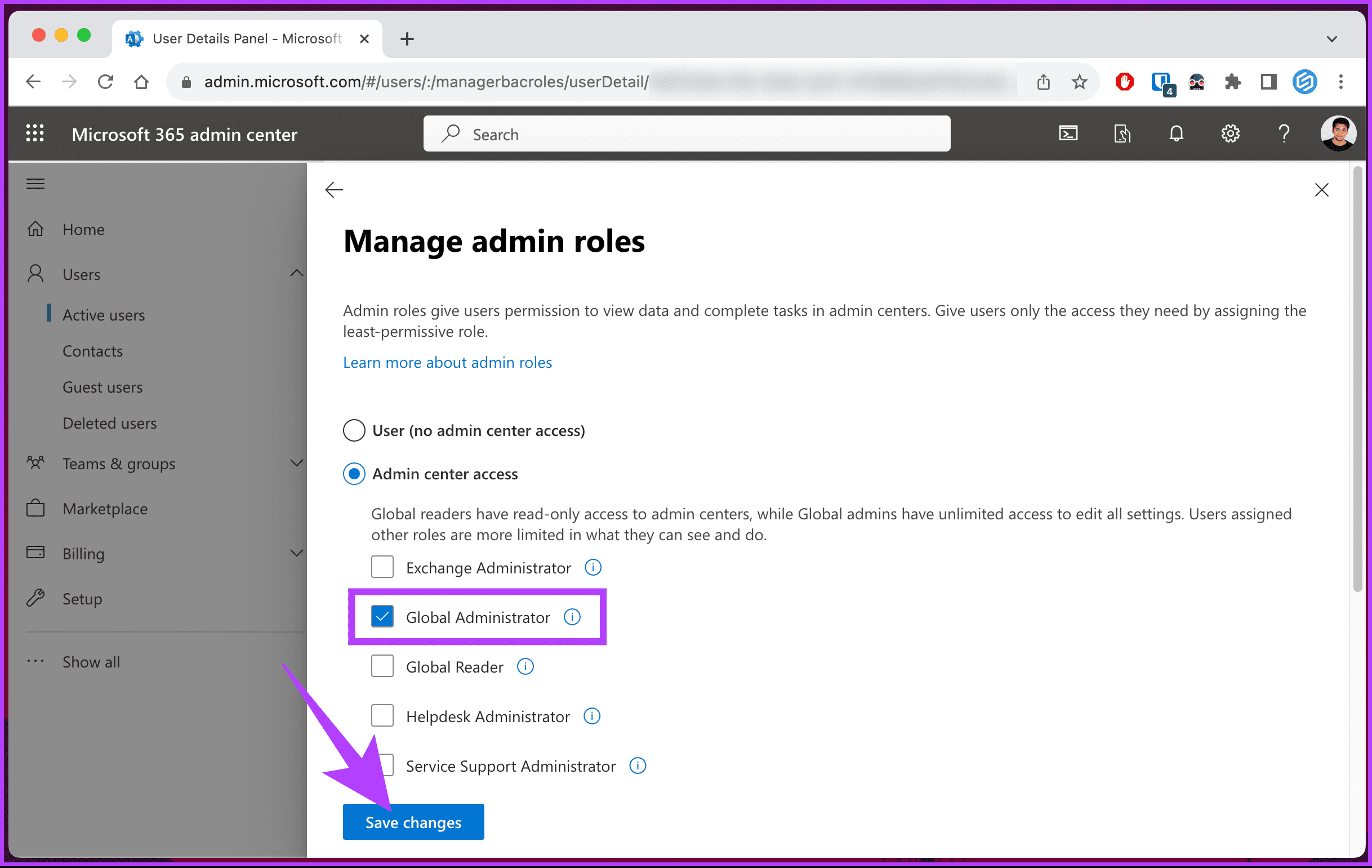Screen dimensions: 1372x868
Task: Open Active users list
Action: (x=102, y=314)
